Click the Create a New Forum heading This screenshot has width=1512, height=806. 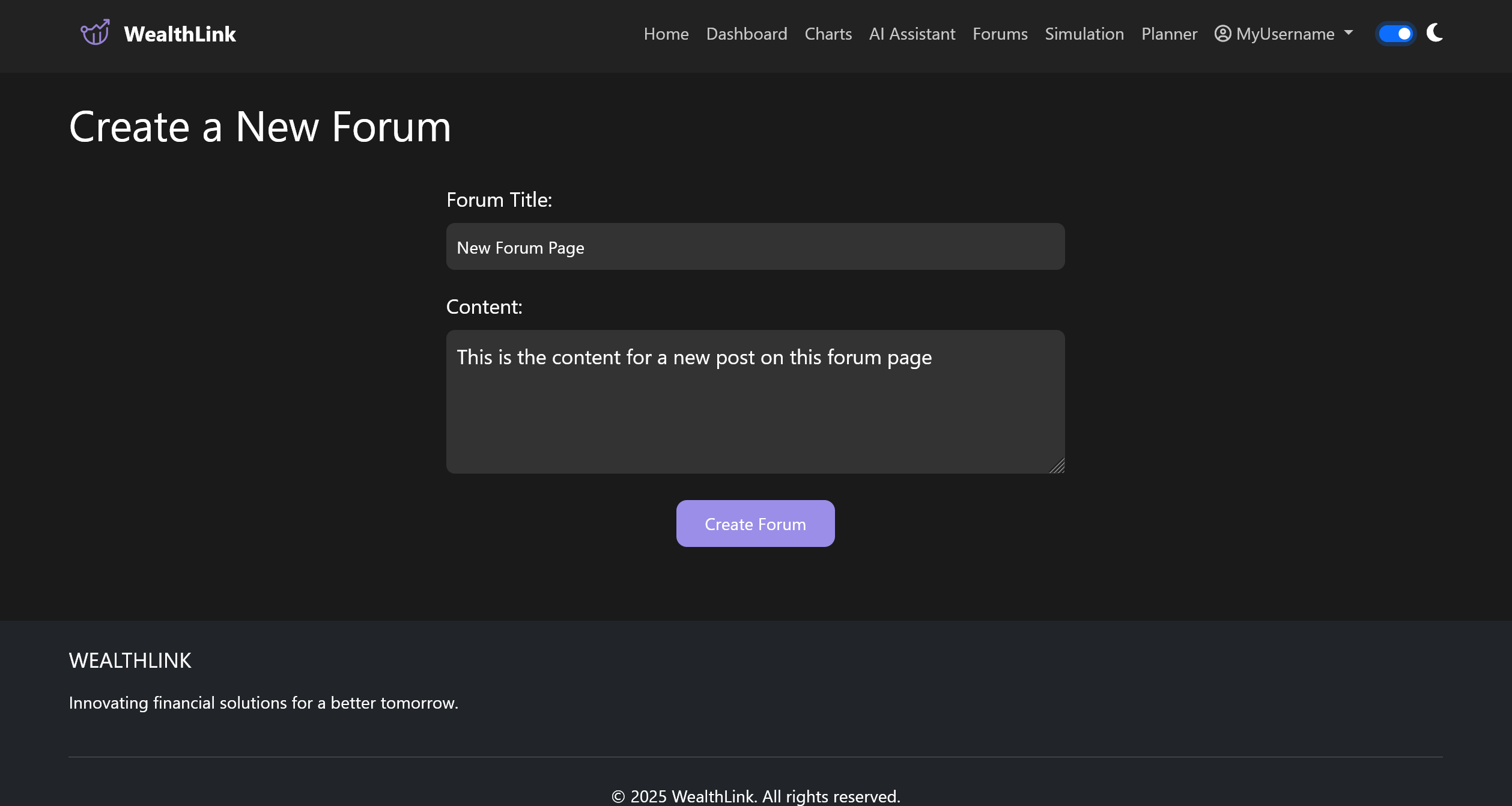click(x=260, y=127)
